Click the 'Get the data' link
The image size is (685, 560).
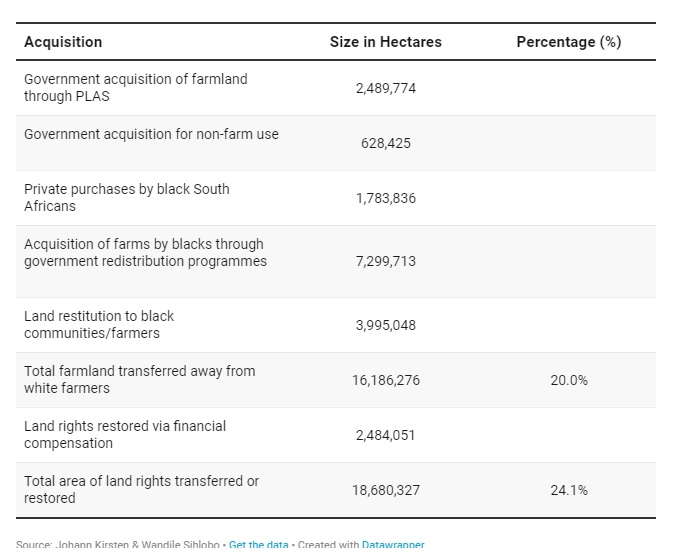[258, 545]
